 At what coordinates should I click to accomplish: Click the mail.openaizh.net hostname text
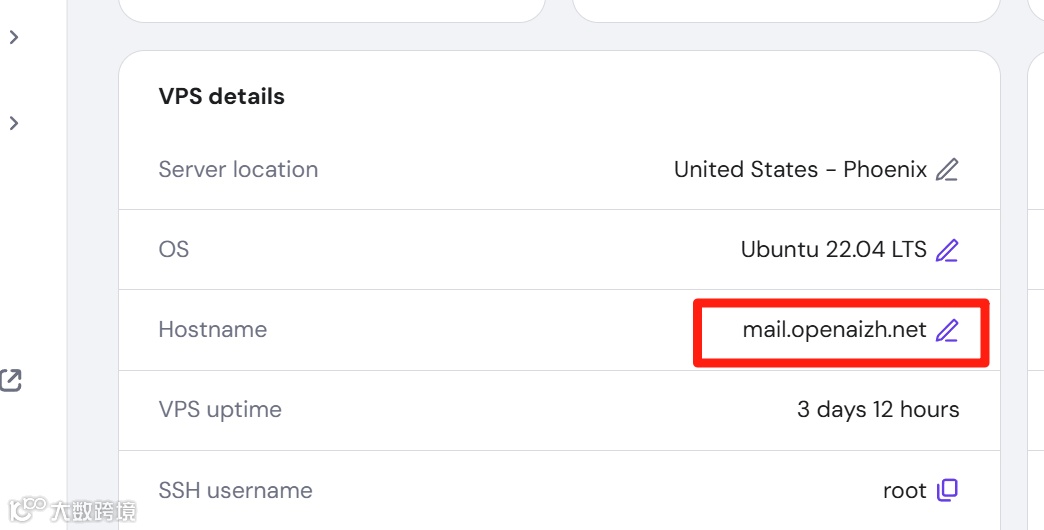(x=834, y=330)
